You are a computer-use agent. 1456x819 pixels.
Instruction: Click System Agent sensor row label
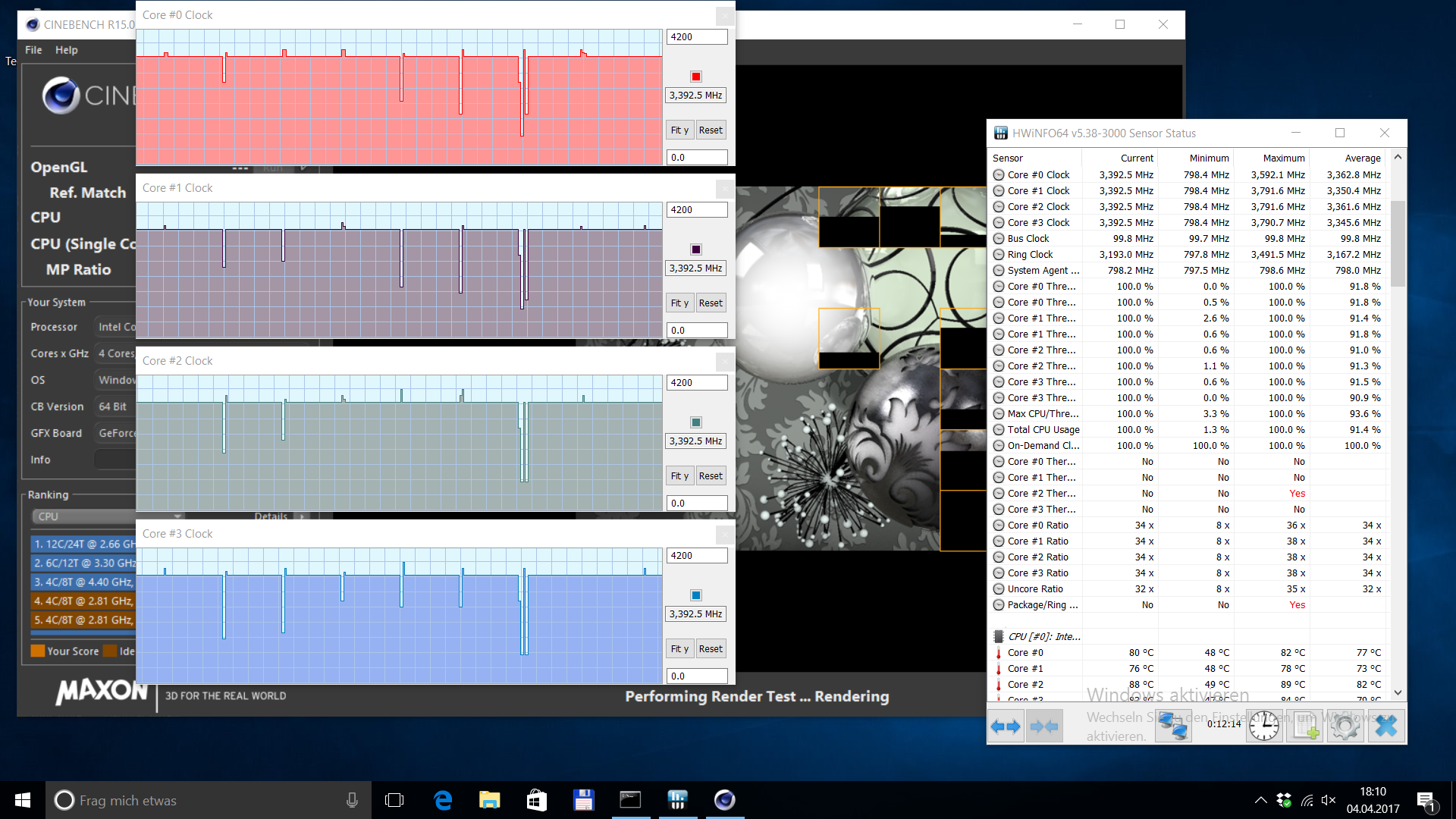1043,271
